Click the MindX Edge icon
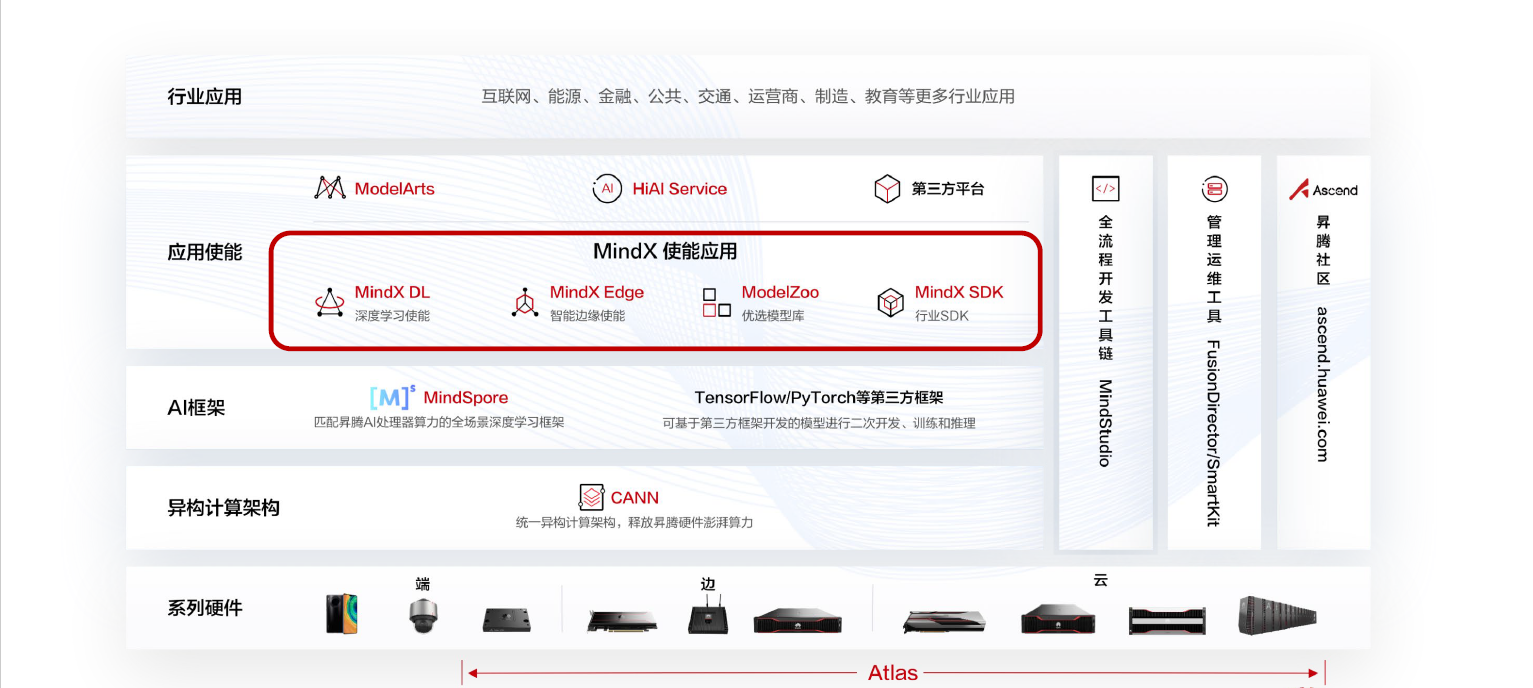 coord(525,303)
